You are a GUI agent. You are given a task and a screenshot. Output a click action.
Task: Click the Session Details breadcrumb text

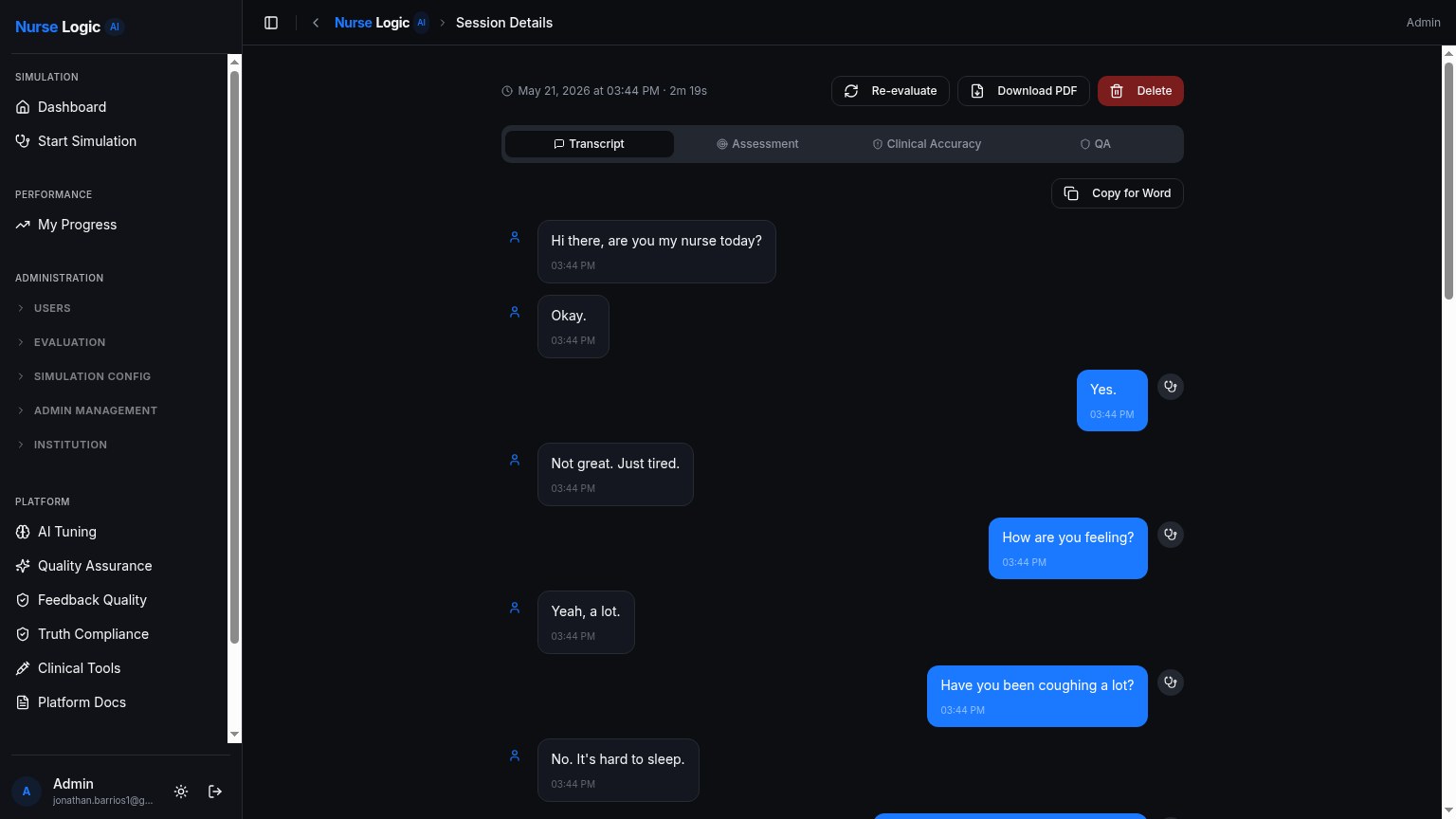pyautogui.click(x=504, y=23)
